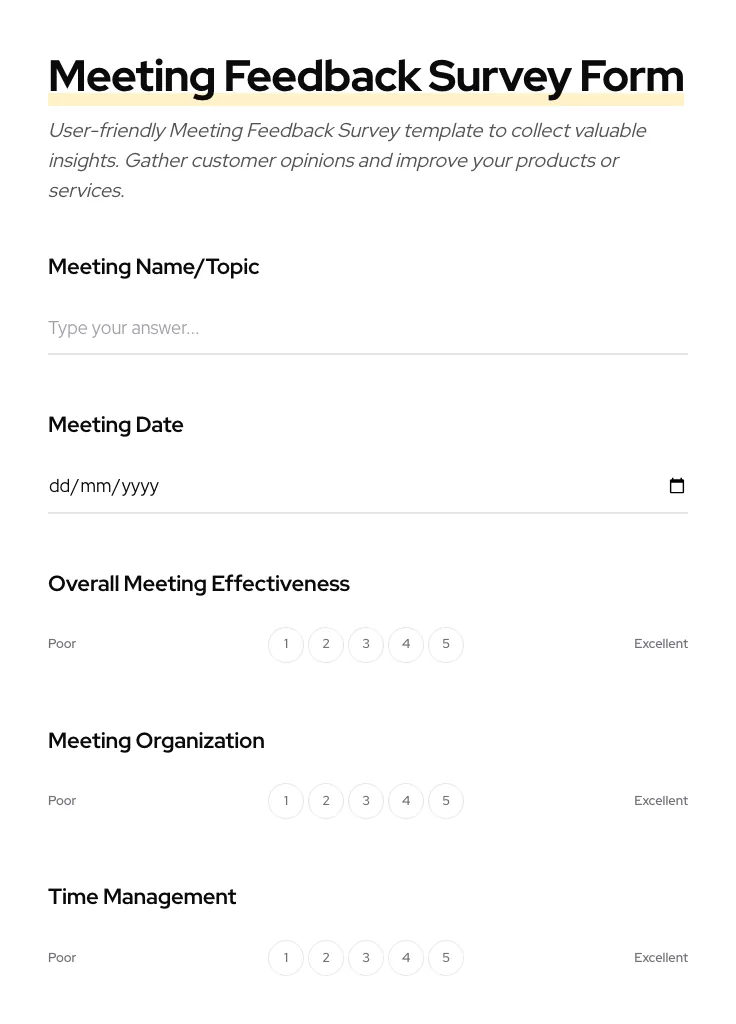The height and width of the screenshot is (1024, 736).
Task: Select rating 4 for Overall Meeting Effectiveness
Action: click(x=406, y=644)
